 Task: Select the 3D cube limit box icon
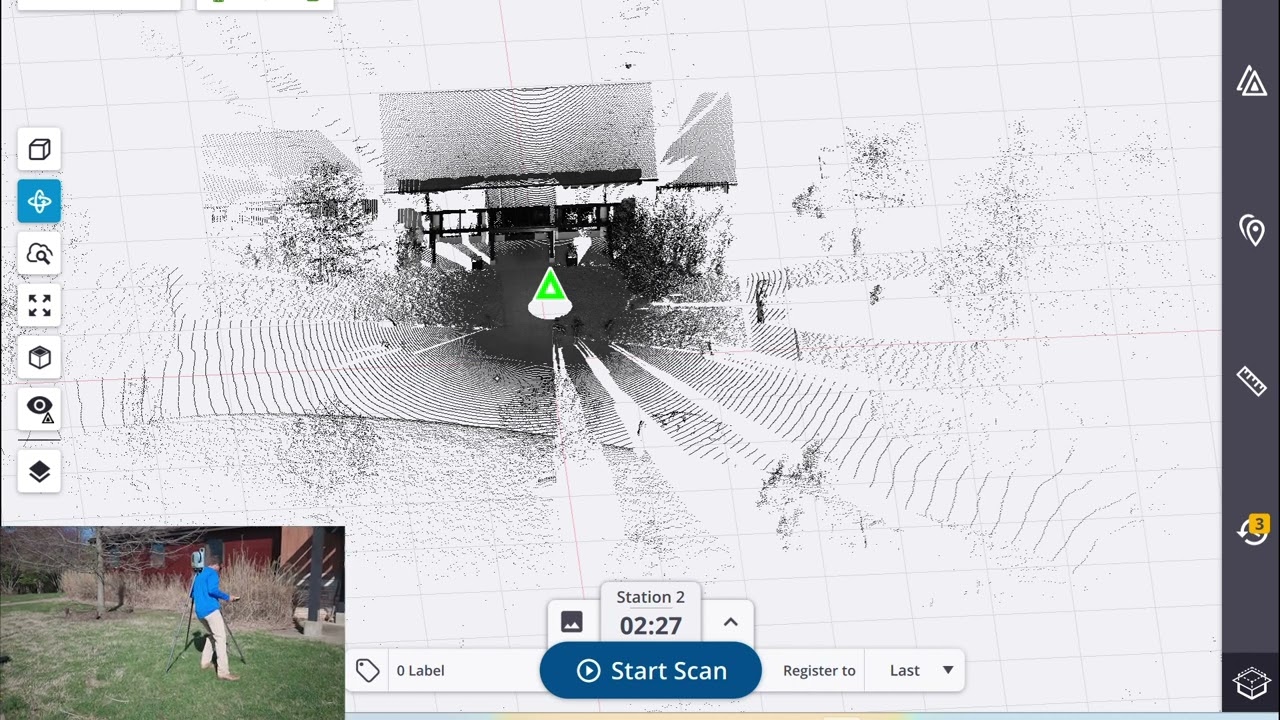pyautogui.click(x=39, y=358)
